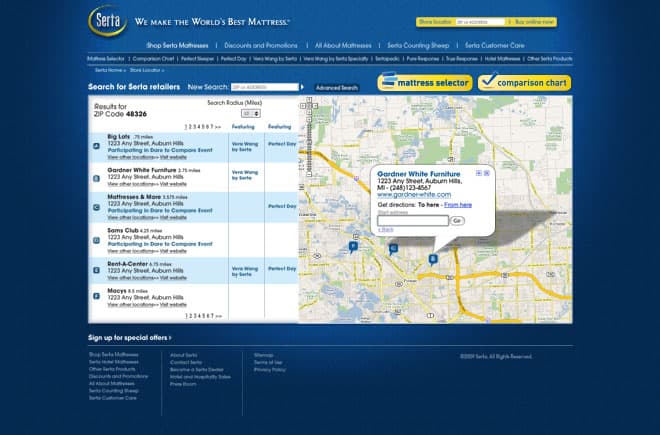This screenshot has height=435, width=660.
Task: Select marker B icon beside Gardner White Furniture
Action: 96,179
